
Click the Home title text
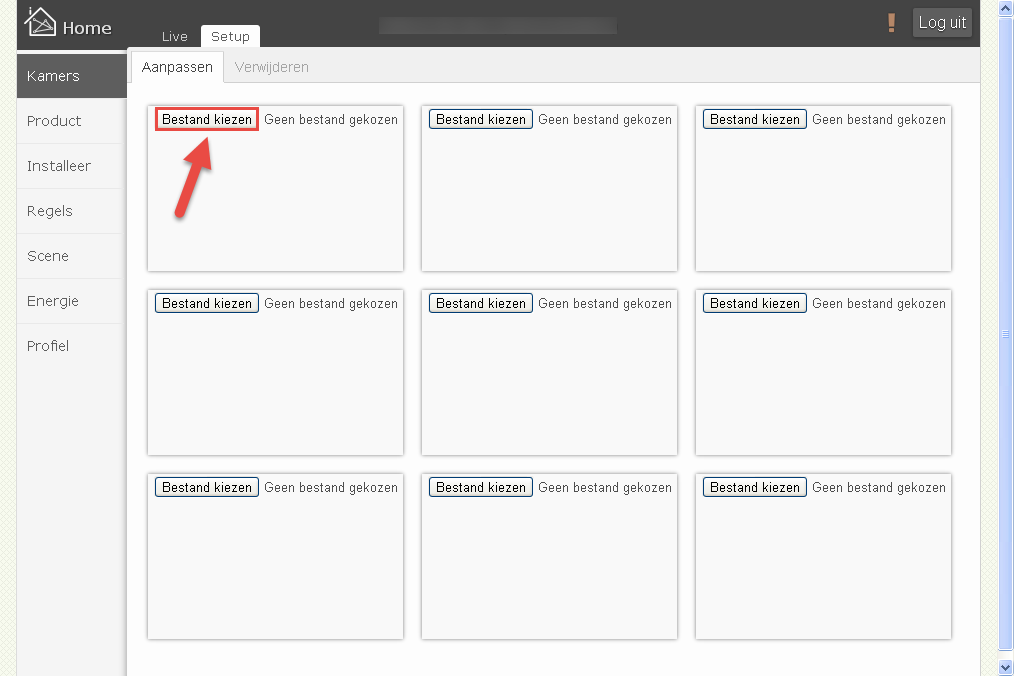87,28
